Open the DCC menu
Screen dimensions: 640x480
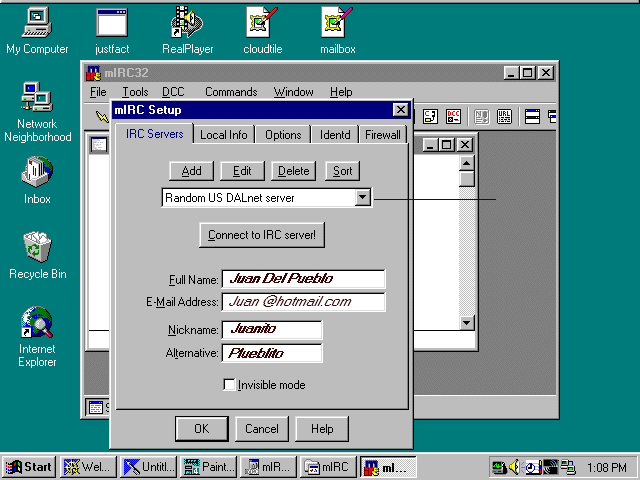click(x=173, y=92)
